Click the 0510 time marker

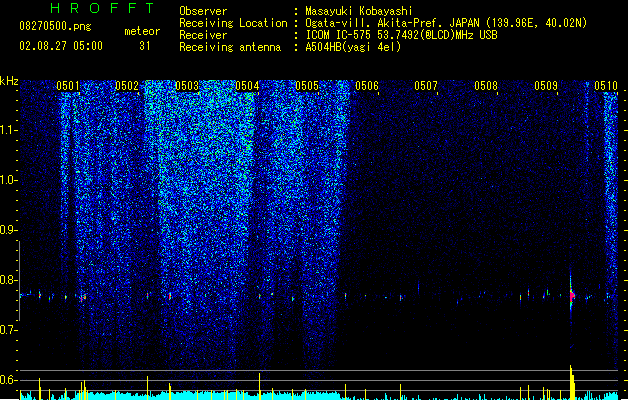pyautogui.click(x=606, y=86)
